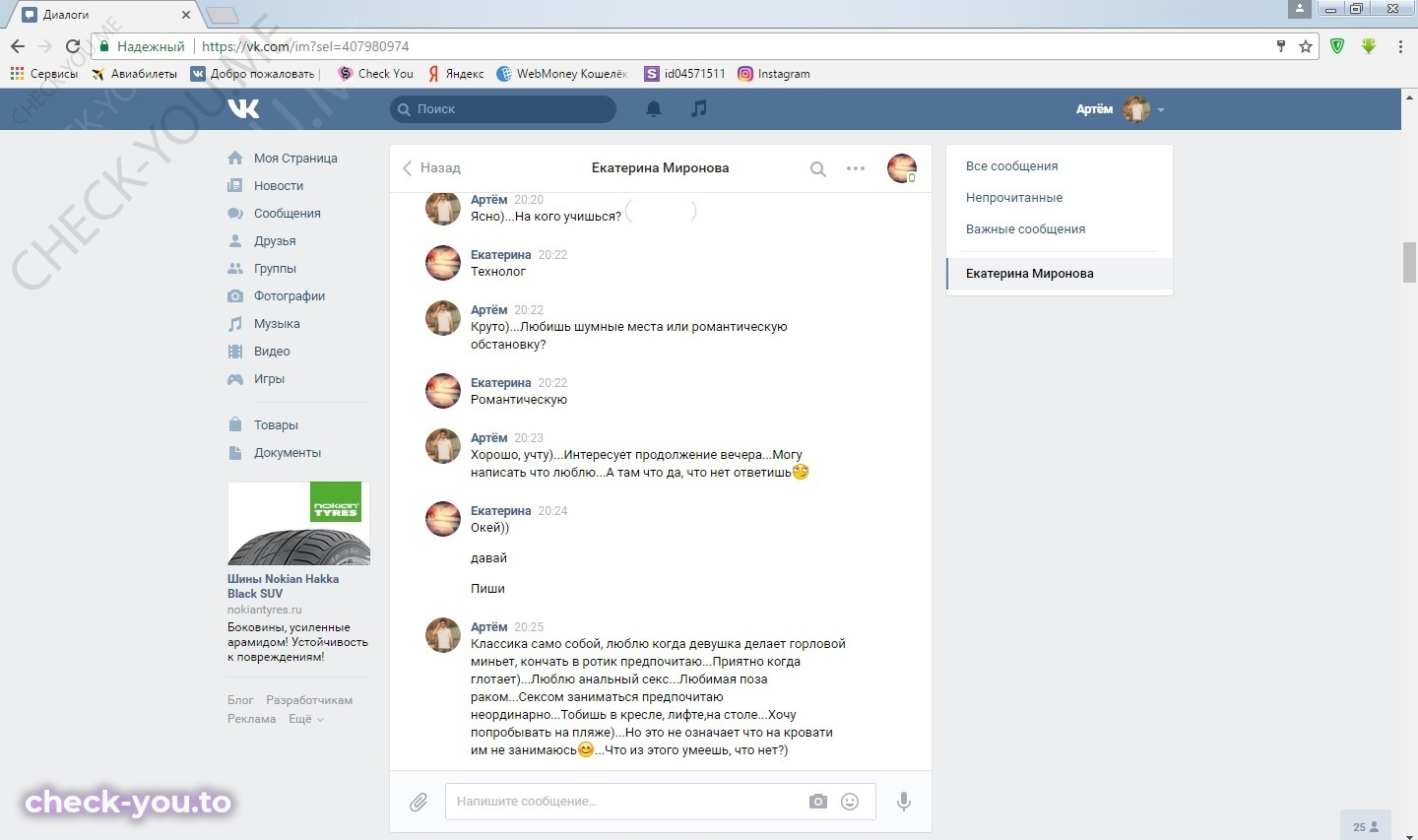Go to Моя Страница

[295, 159]
